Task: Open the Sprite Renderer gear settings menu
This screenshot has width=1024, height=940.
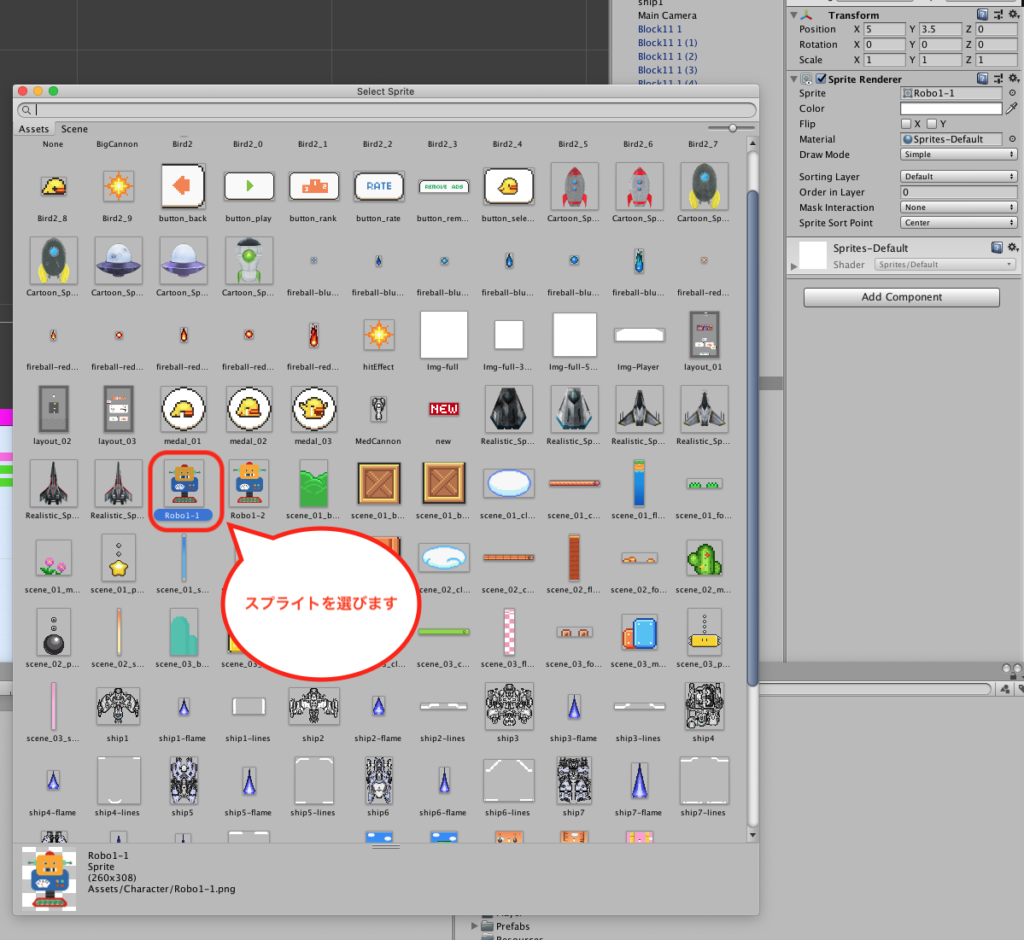Action: (x=1012, y=79)
